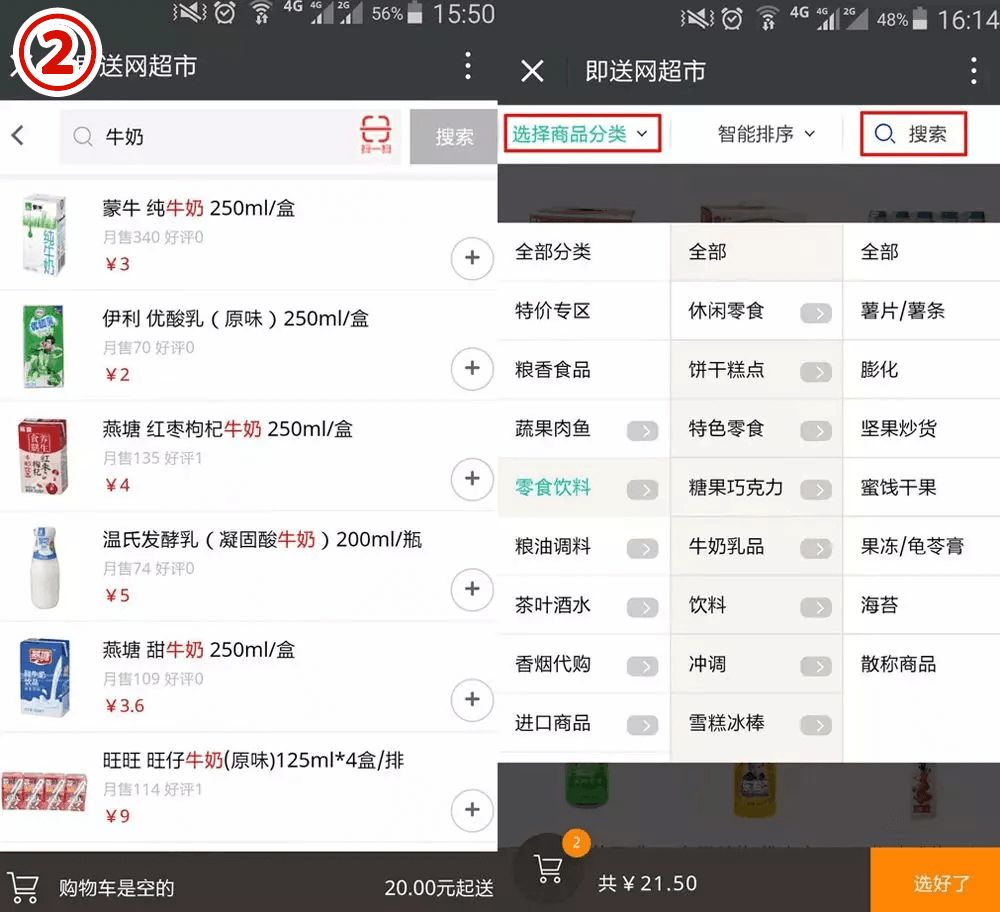Select 粮香食品 category
Screen dimensions: 1000x912
click(584, 369)
